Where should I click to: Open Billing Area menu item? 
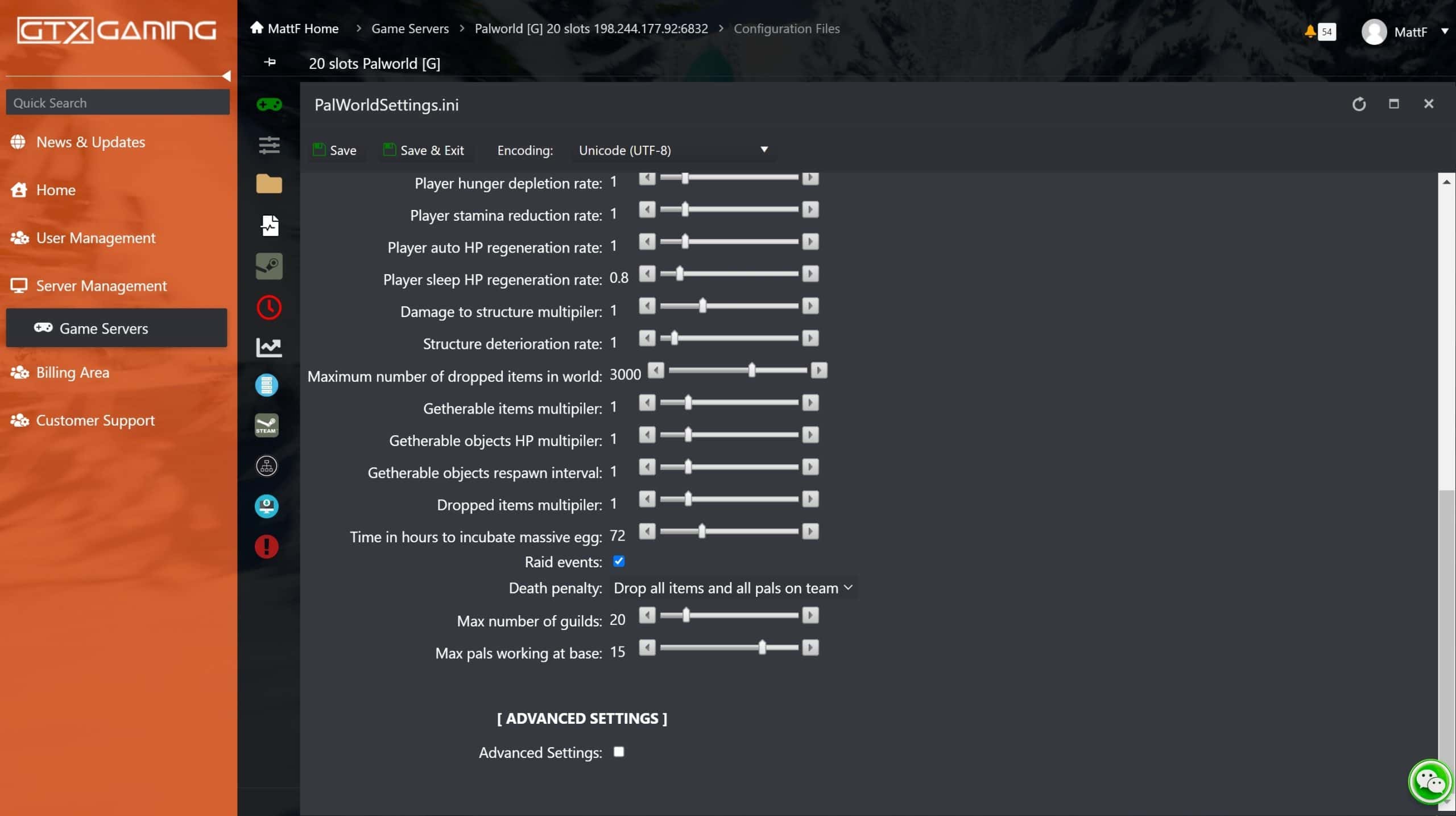click(73, 373)
